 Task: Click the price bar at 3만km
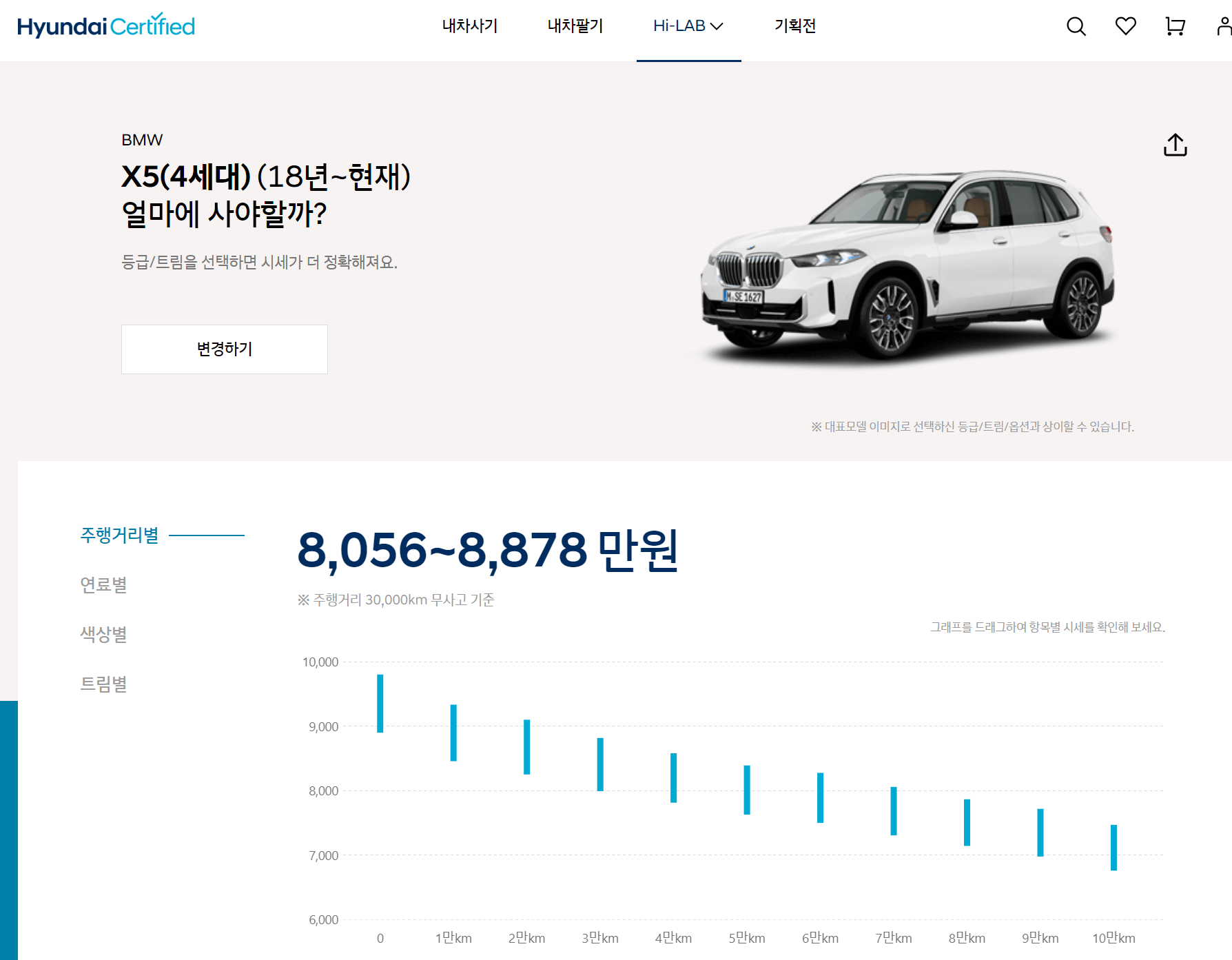(x=600, y=764)
